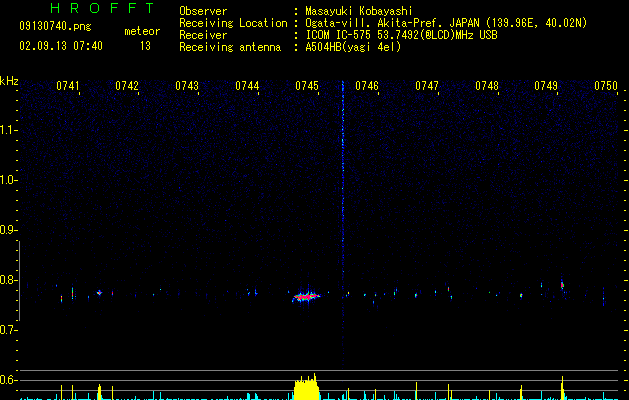Click the 0749 time marker

click(x=546, y=86)
